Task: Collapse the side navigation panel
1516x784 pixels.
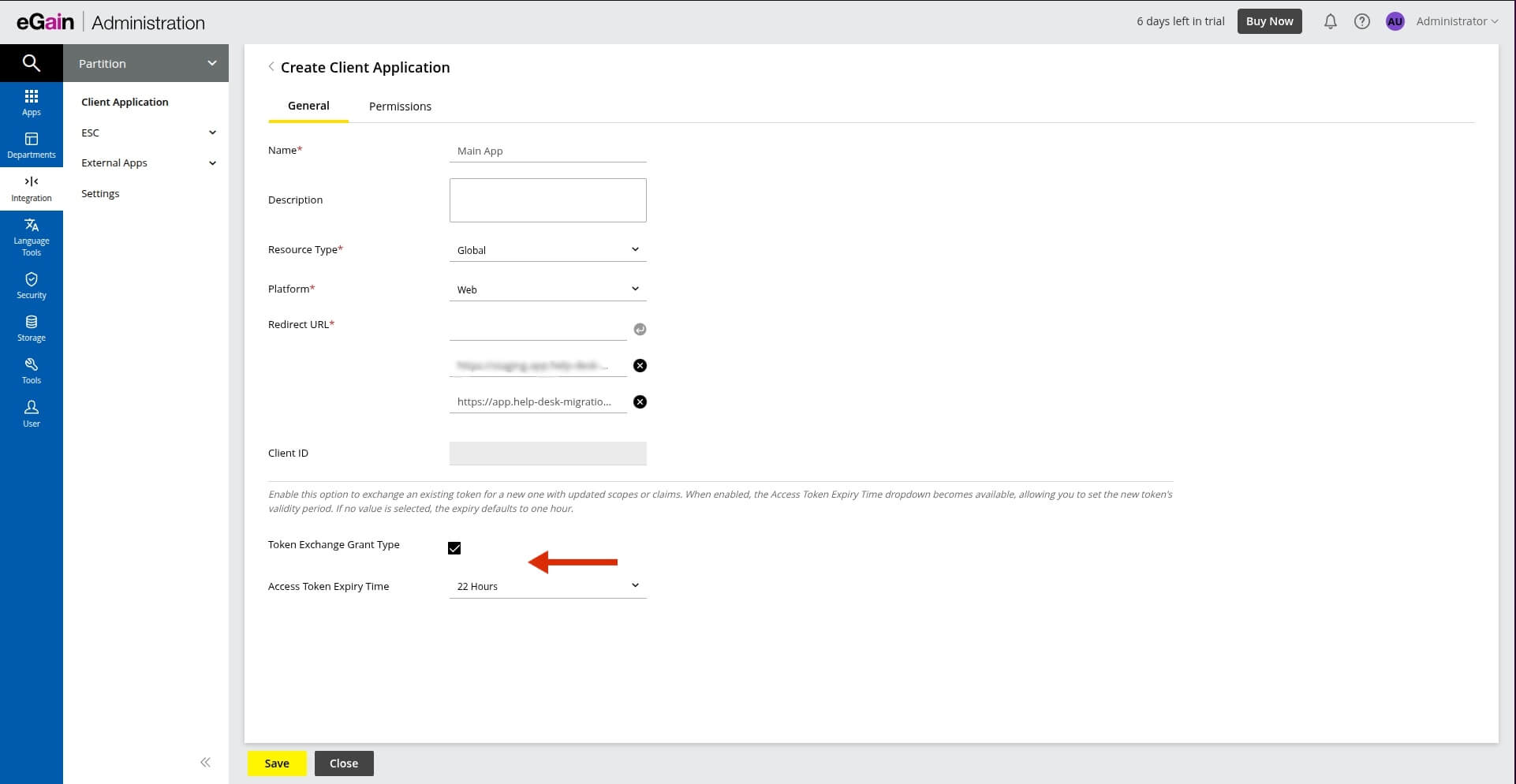Action: [x=205, y=762]
